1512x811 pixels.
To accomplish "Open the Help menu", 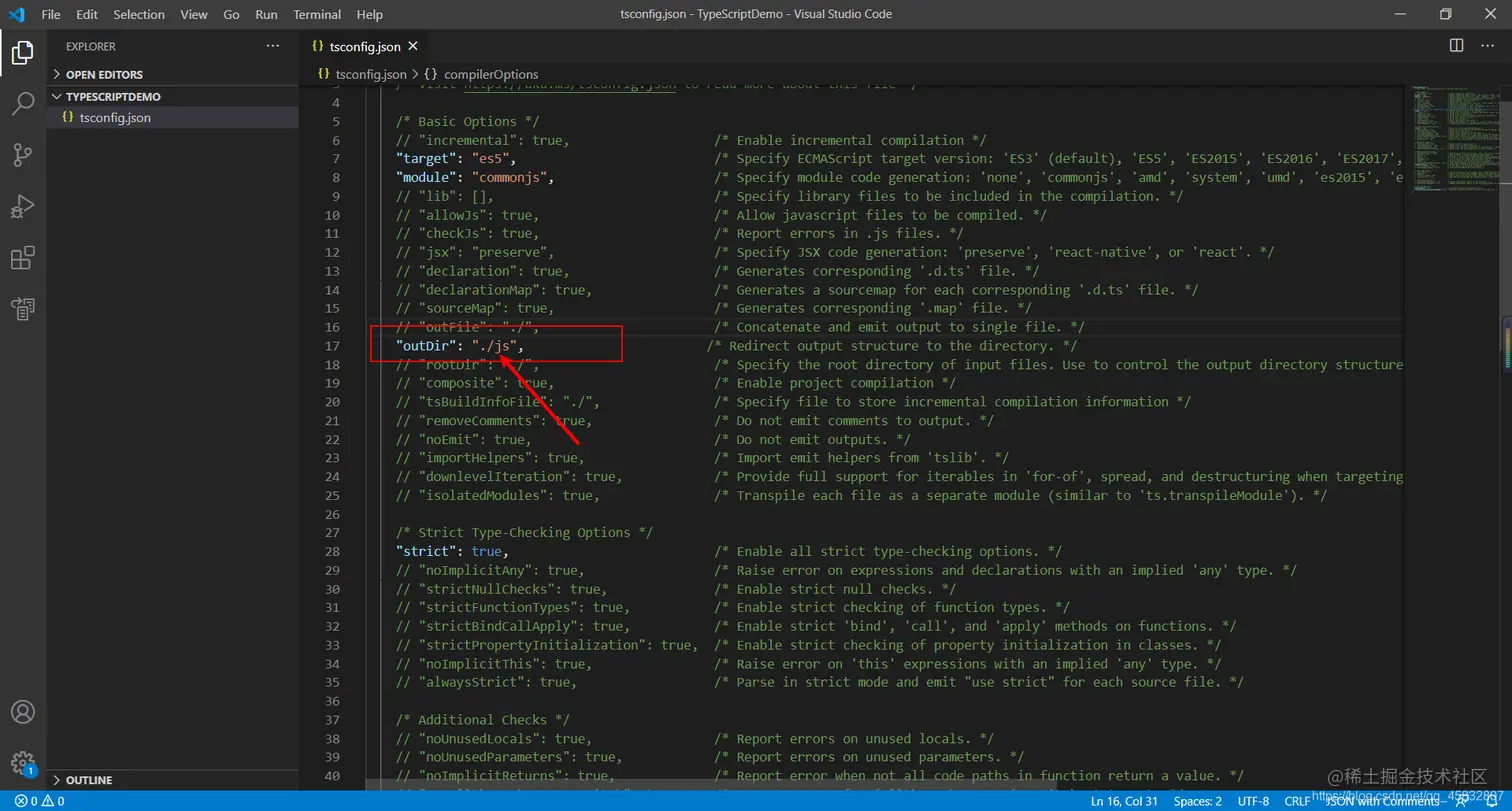I will click(x=370, y=14).
